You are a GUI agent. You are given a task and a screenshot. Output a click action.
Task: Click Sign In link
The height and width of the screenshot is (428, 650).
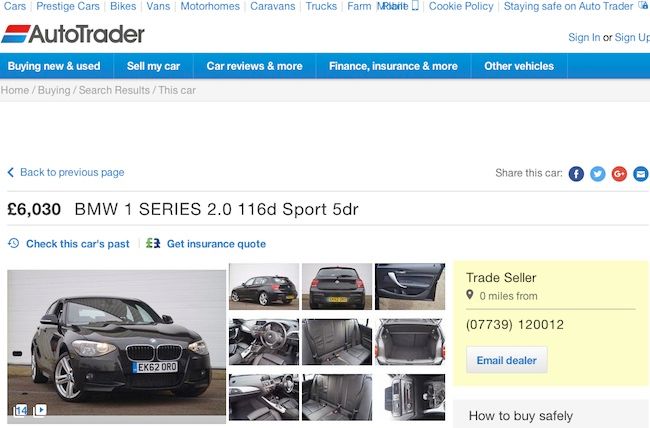point(584,37)
